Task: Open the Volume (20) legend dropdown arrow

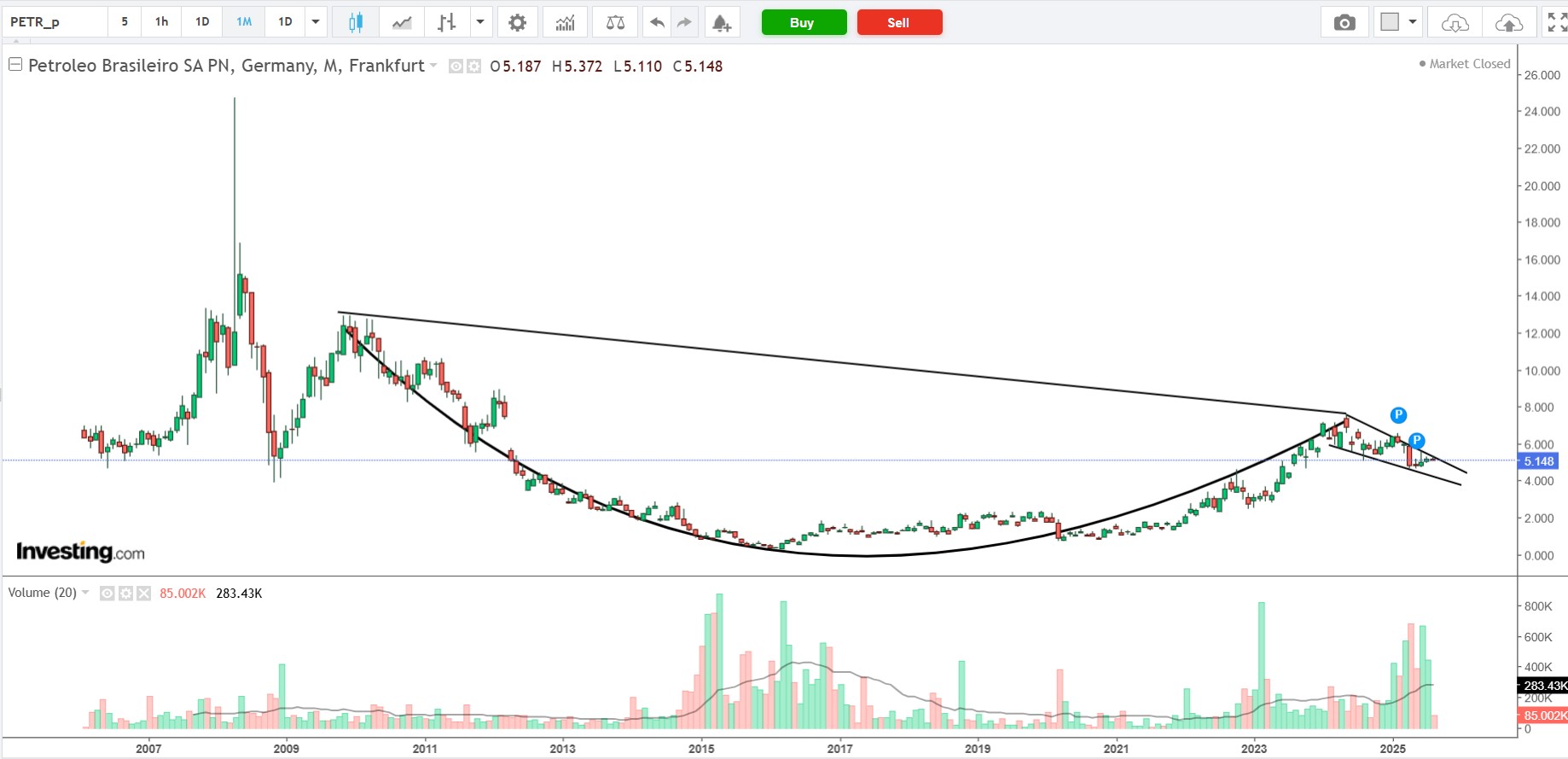Action: coord(85,593)
